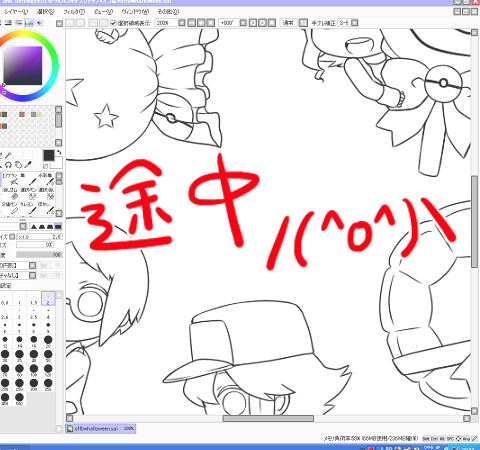
Task: Open the brush size multiplier dropdown
Action: [x=12, y=237]
